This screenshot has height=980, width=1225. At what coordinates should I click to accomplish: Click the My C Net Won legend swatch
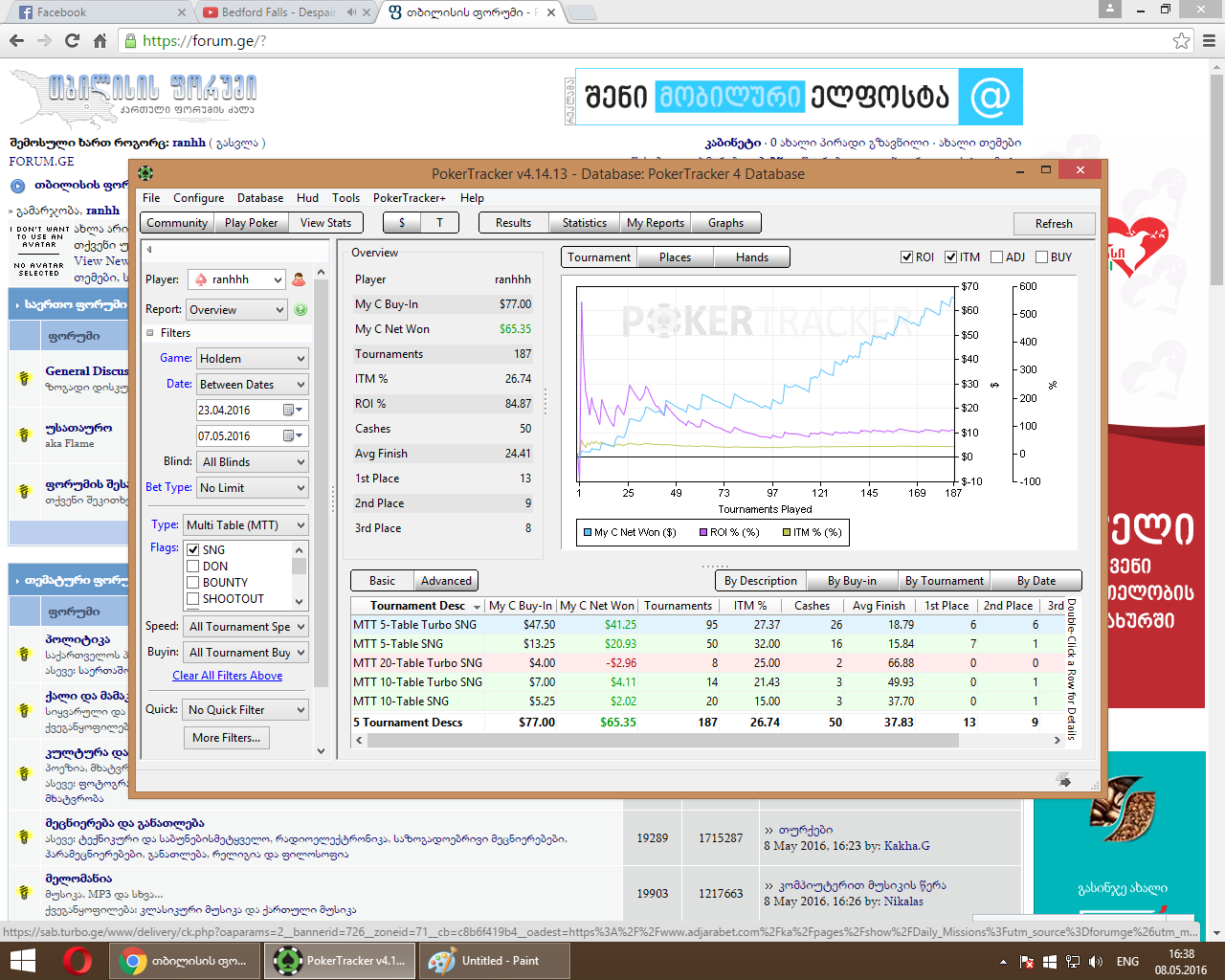[x=589, y=532]
